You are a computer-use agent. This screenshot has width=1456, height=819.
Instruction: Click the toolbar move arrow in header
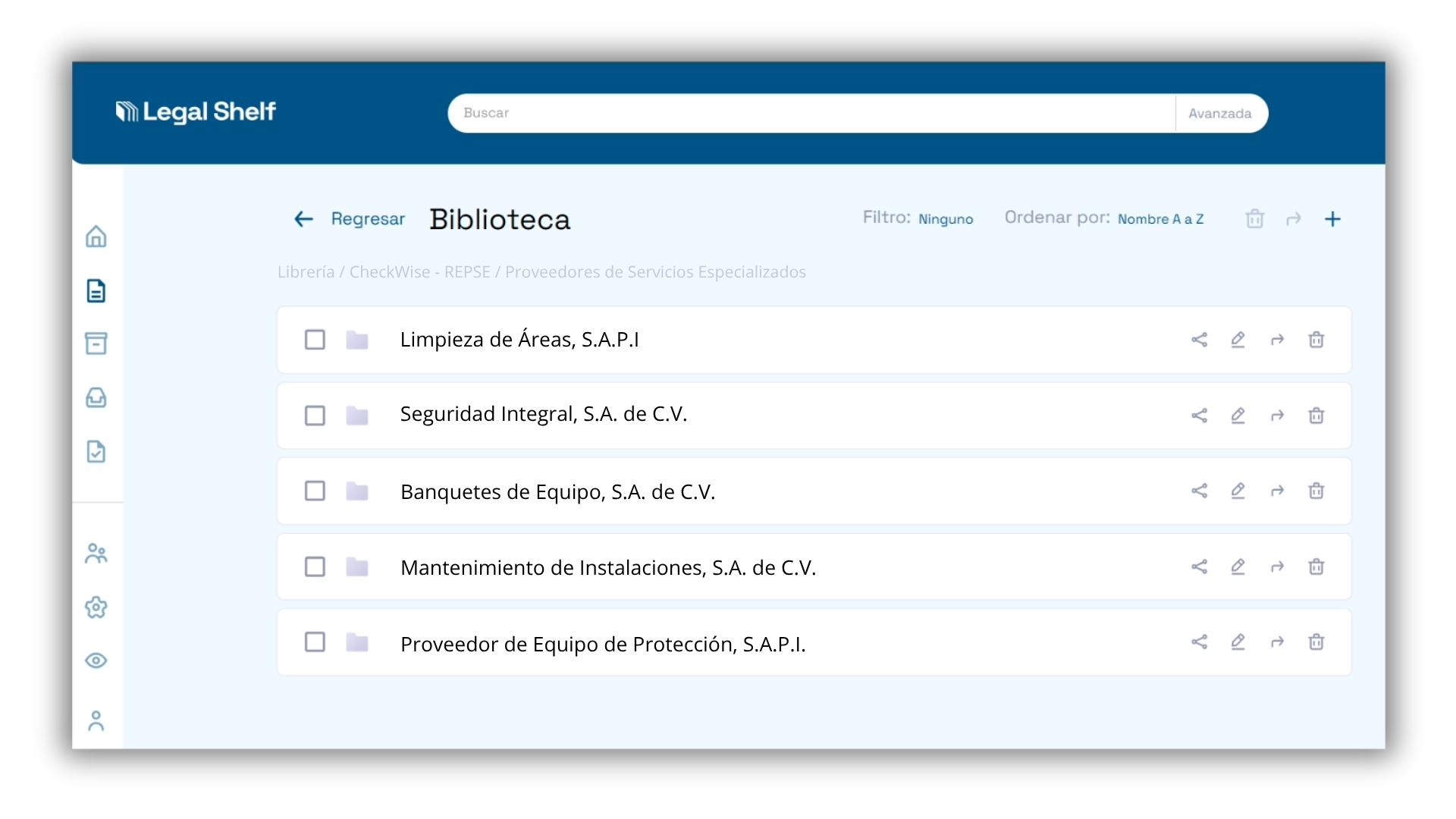coord(1294,219)
